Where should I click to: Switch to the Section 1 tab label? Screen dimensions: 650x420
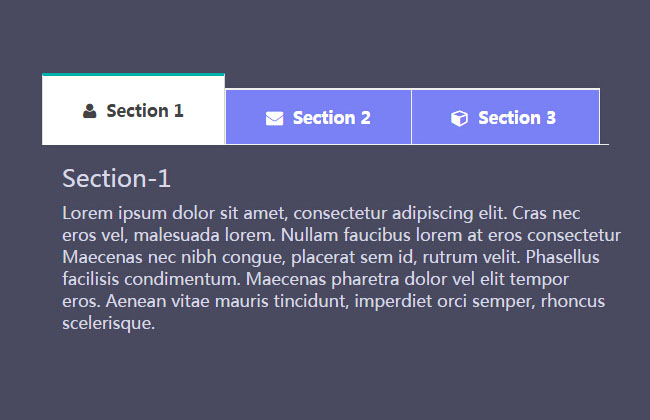pos(145,111)
